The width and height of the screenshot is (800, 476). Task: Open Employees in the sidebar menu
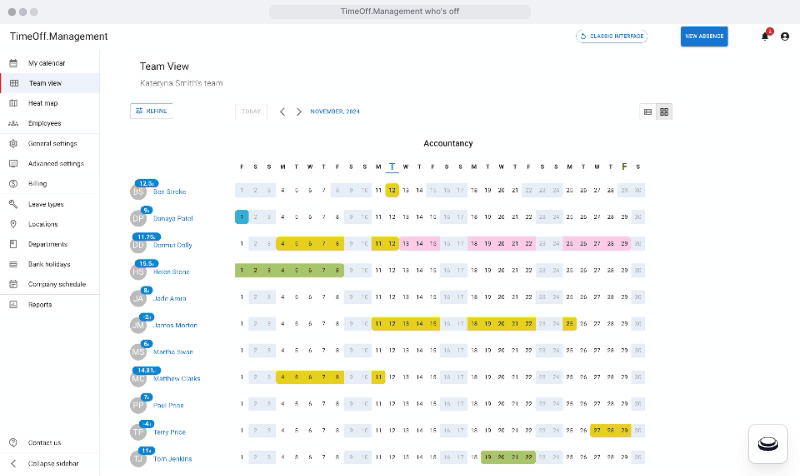pyautogui.click(x=44, y=123)
